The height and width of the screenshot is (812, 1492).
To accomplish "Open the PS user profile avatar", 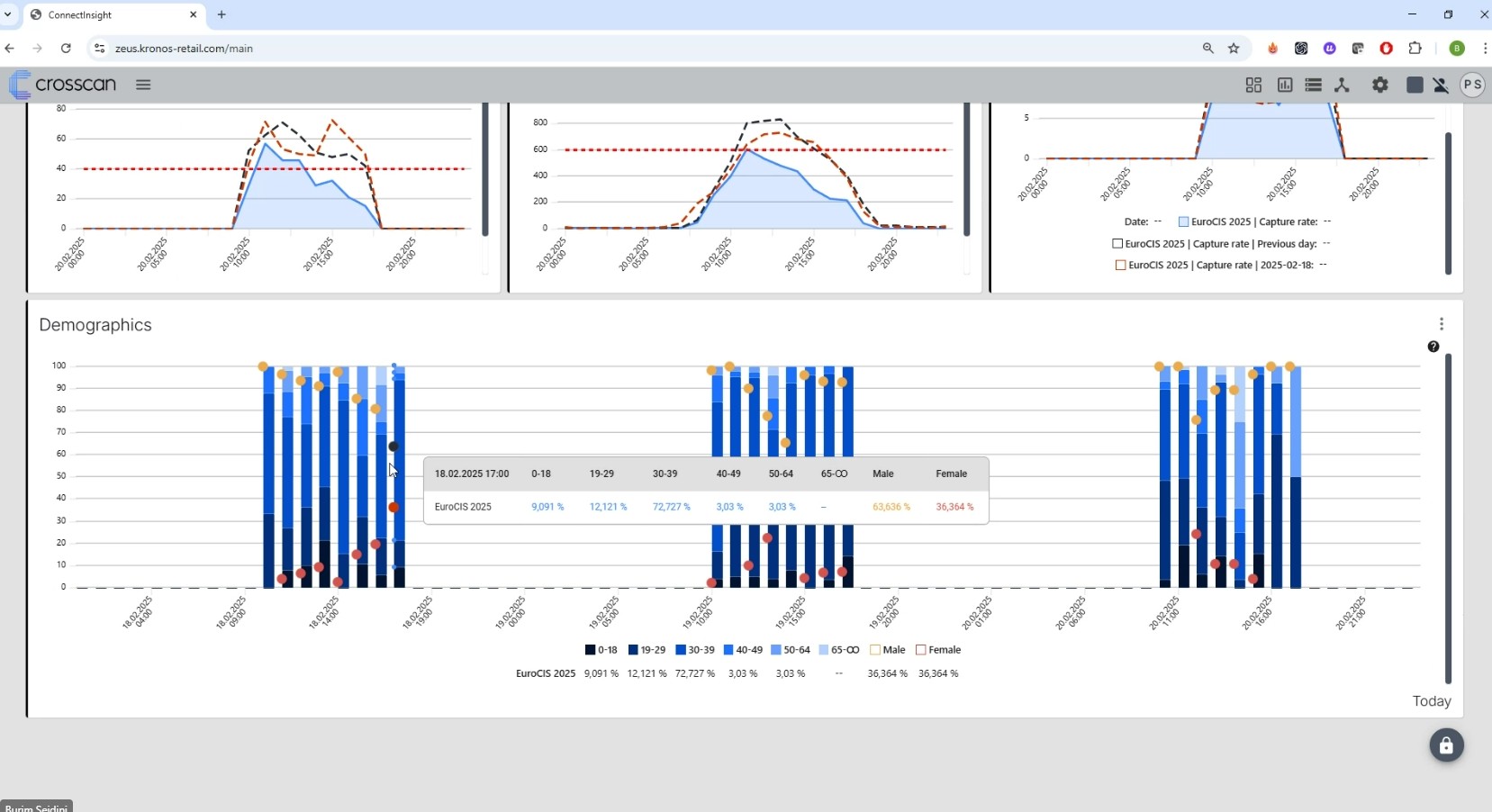I will click(x=1472, y=85).
